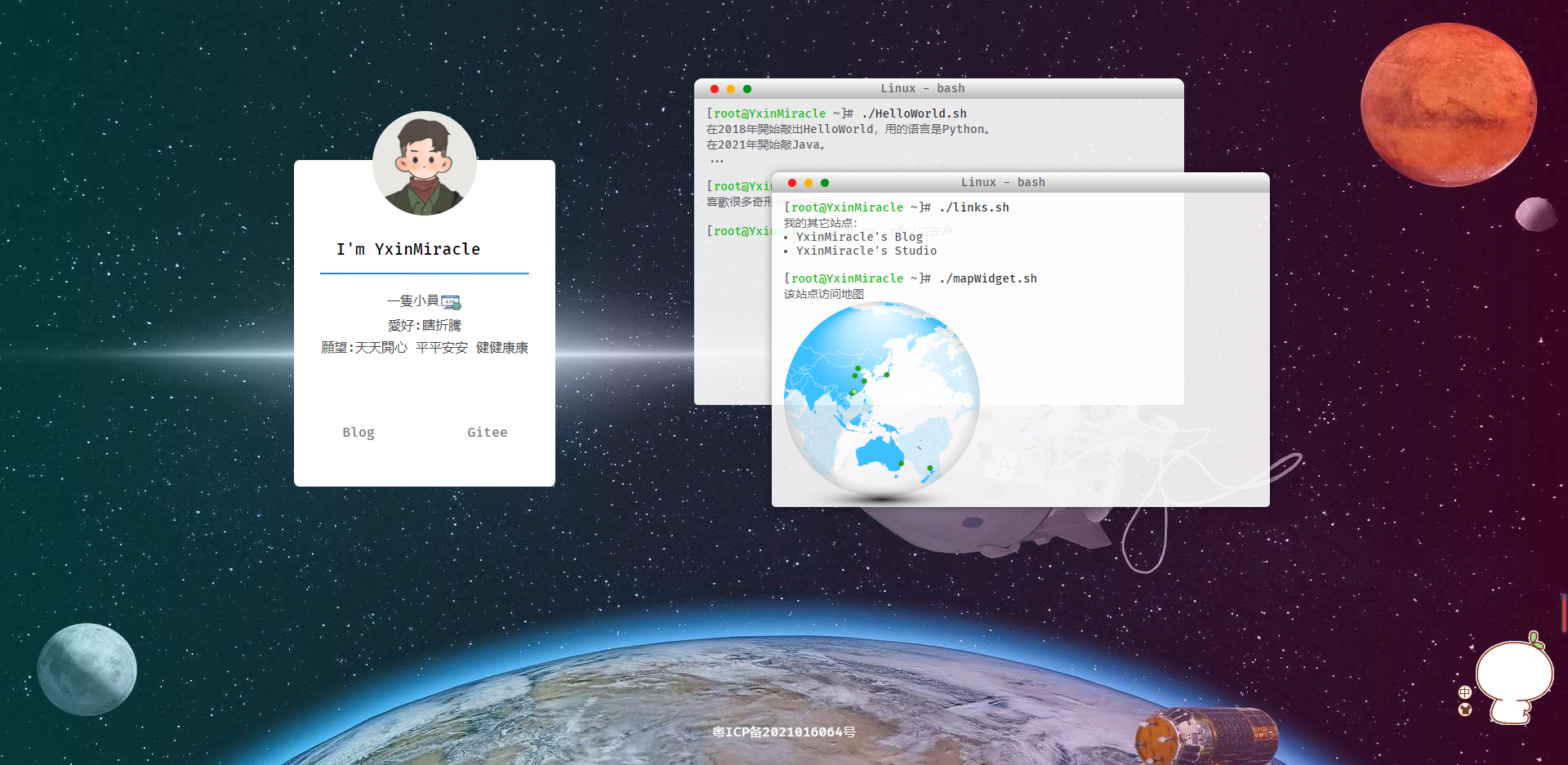Viewport: 1568px width, 765px height.
Task: Click the ./mapWidget.sh command text
Action: [988, 278]
